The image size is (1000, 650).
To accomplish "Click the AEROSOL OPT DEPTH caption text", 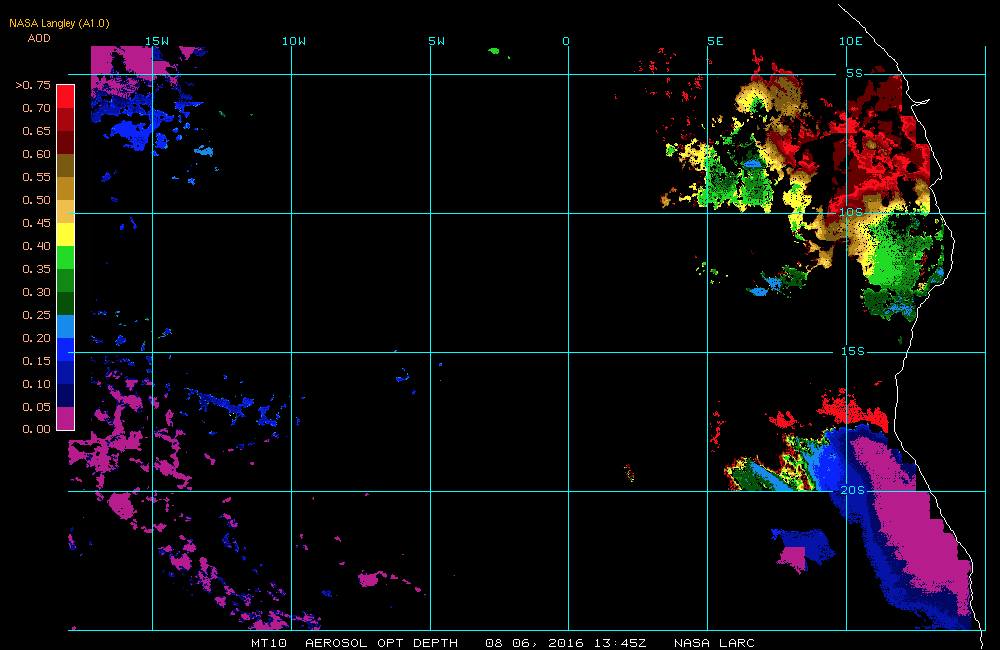I will click(x=381, y=643).
